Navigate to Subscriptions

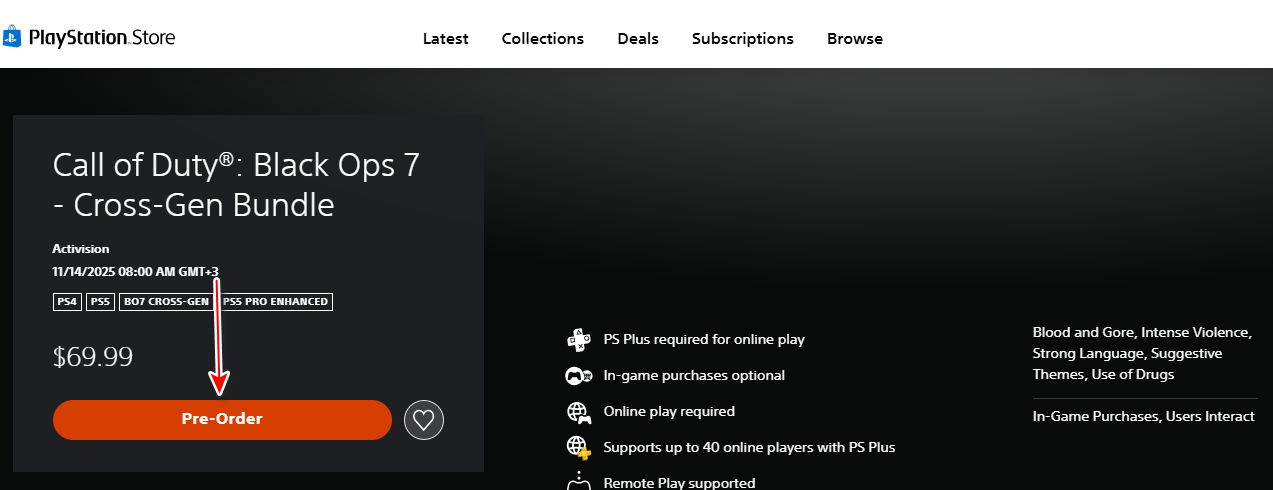pyautogui.click(x=742, y=39)
